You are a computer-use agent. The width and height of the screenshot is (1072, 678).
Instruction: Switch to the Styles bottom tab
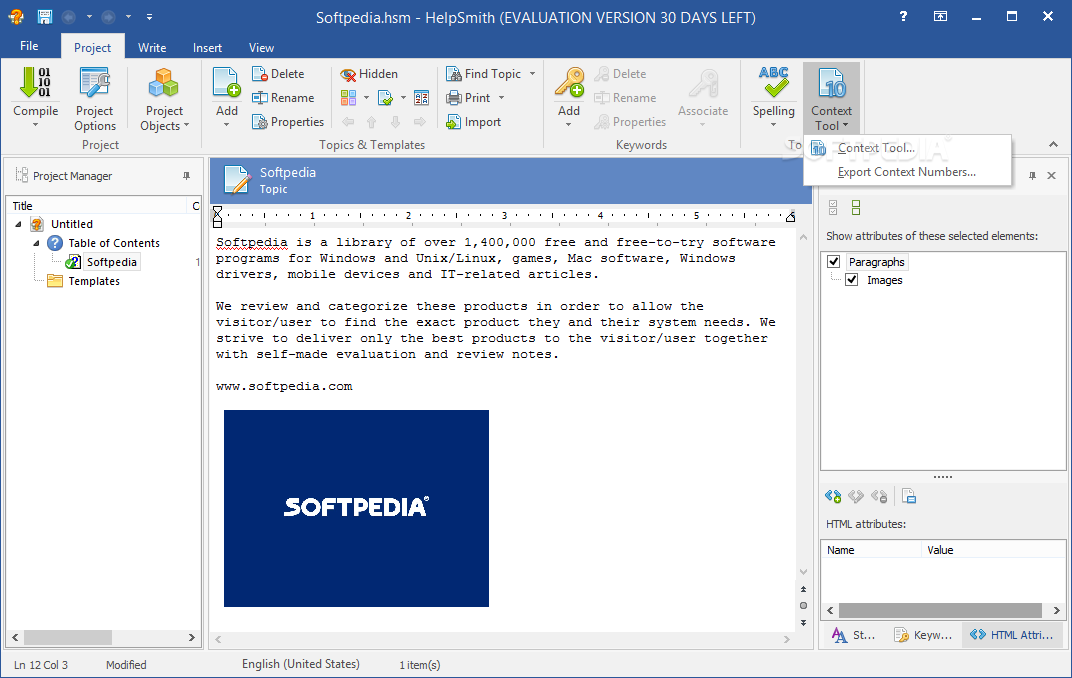[853, 635]
